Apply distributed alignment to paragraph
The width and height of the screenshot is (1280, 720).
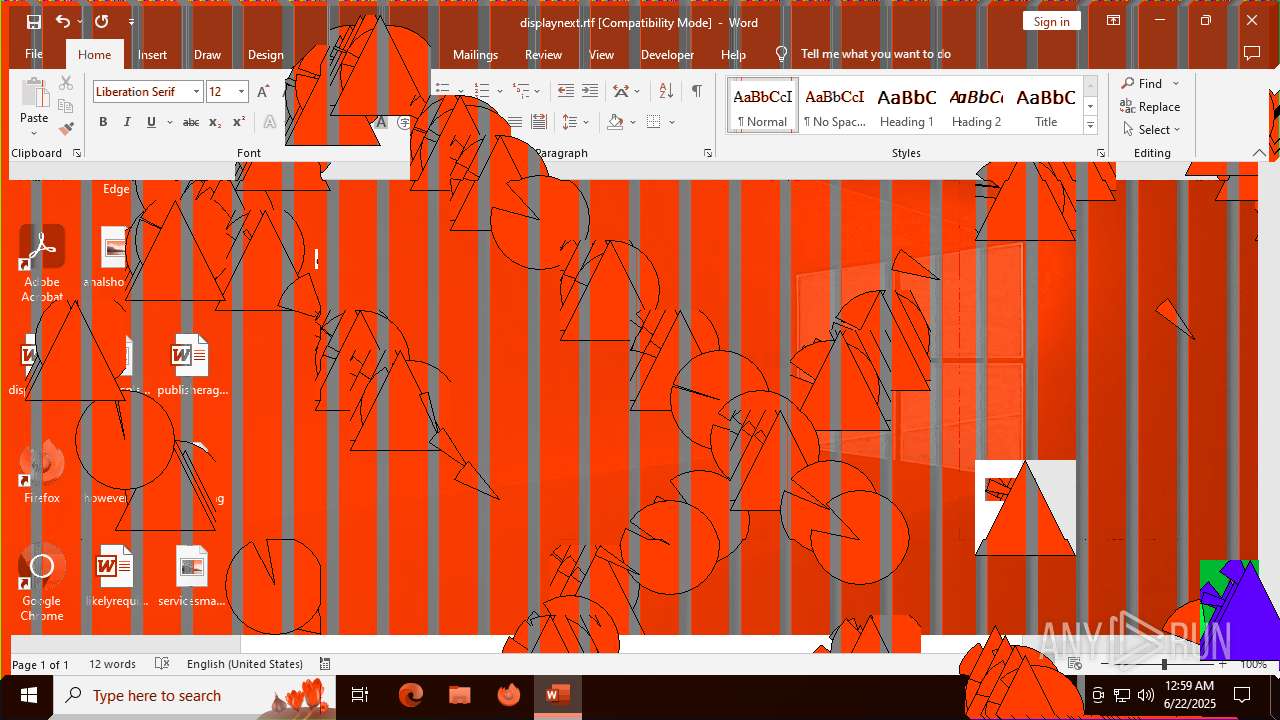coord(539,122)
